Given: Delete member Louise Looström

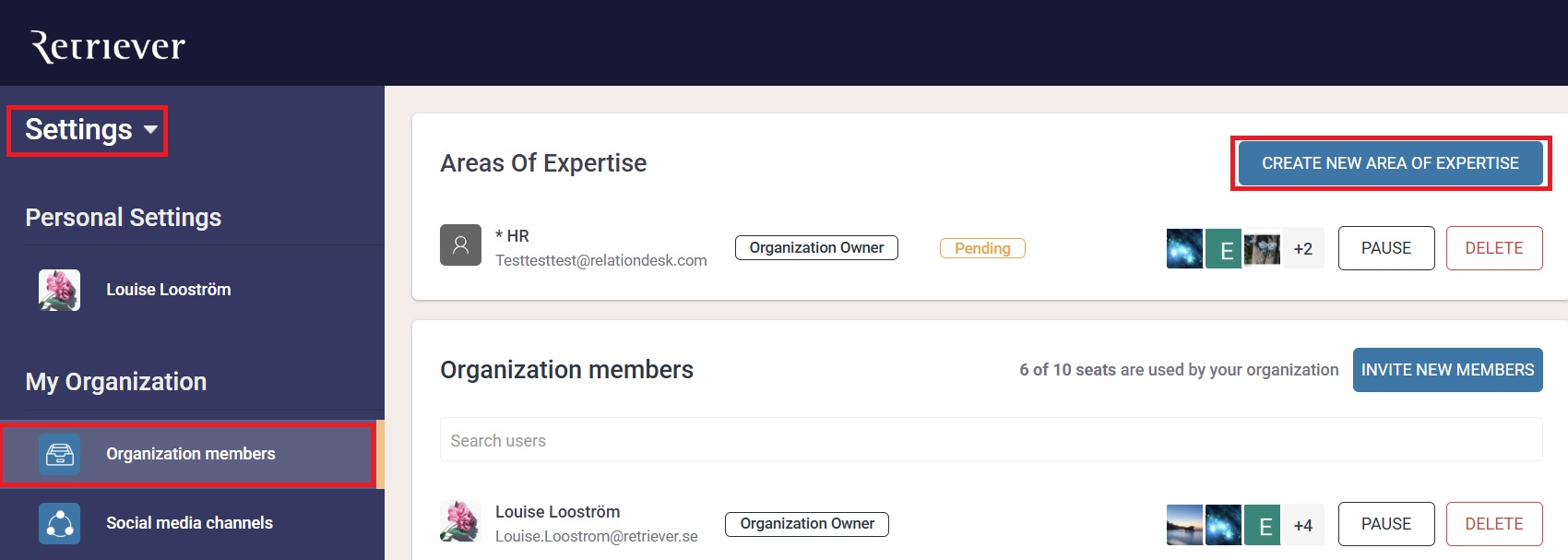Looking at the screenshot, I should (1493, 524).
